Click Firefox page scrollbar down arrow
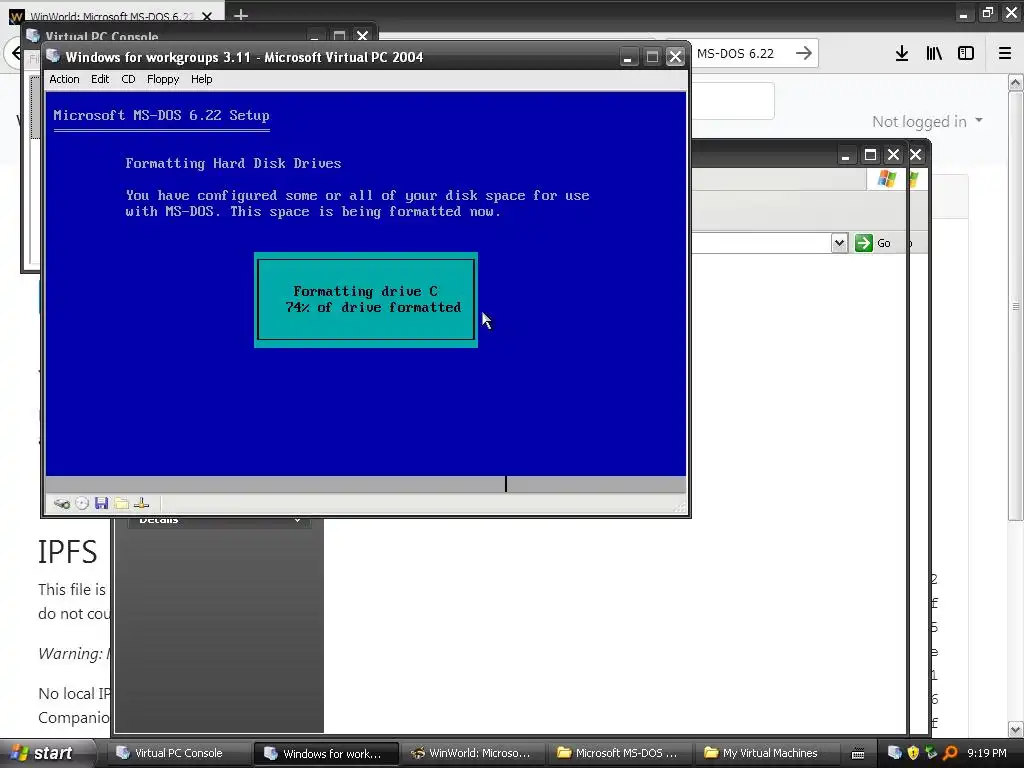The image size is (1024, 768). coord(1016,729)
